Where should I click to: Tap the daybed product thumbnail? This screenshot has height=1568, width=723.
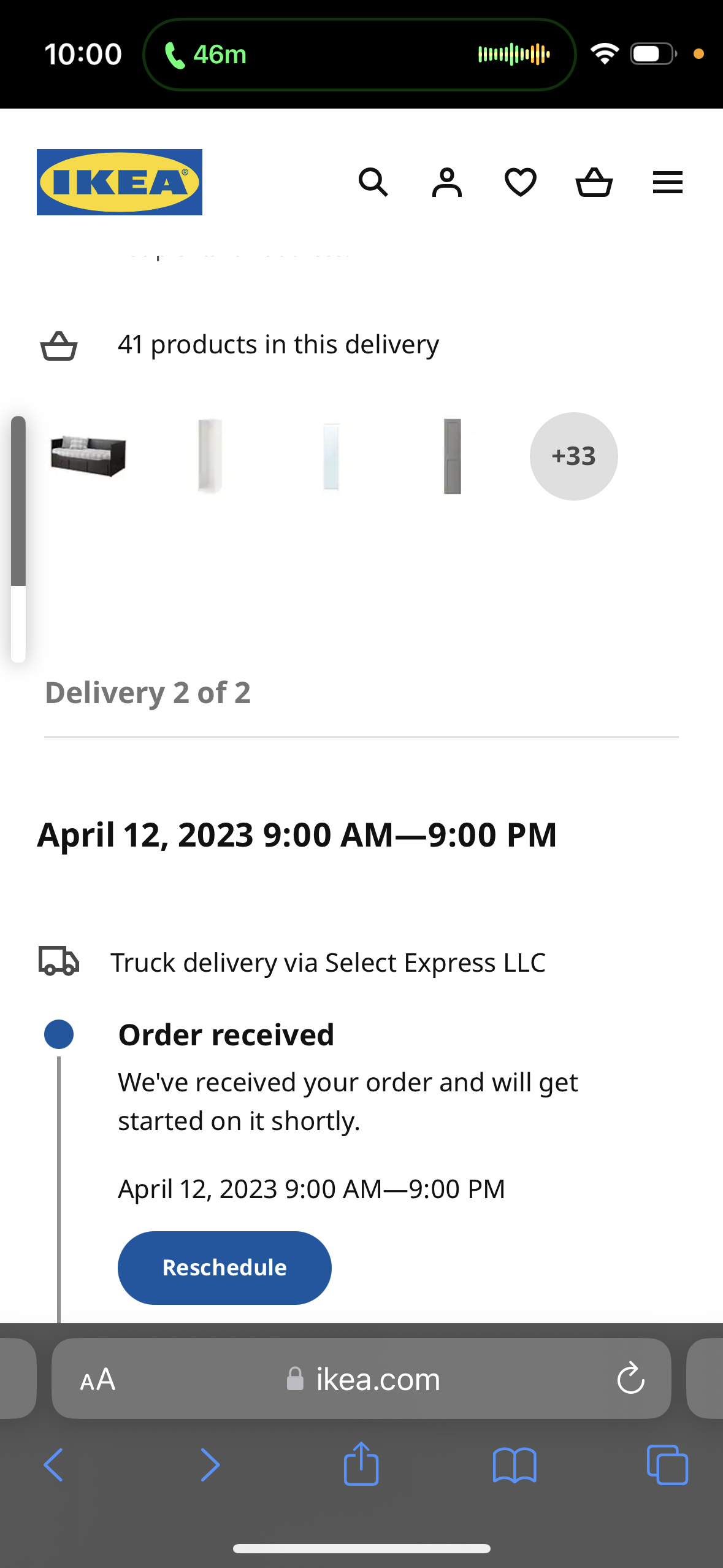point(88,456)
